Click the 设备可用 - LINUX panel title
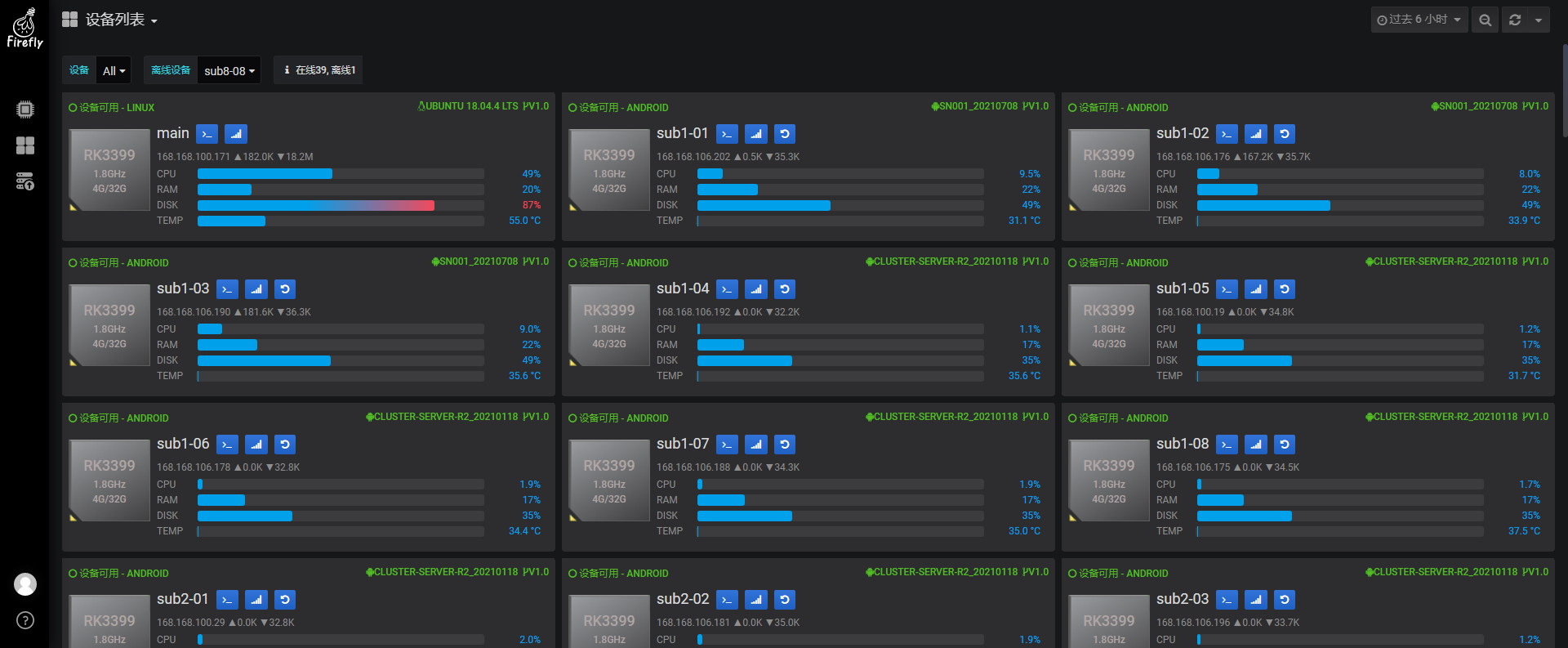The width and height of the screenshot is (1568, 648). click(112, 108)
